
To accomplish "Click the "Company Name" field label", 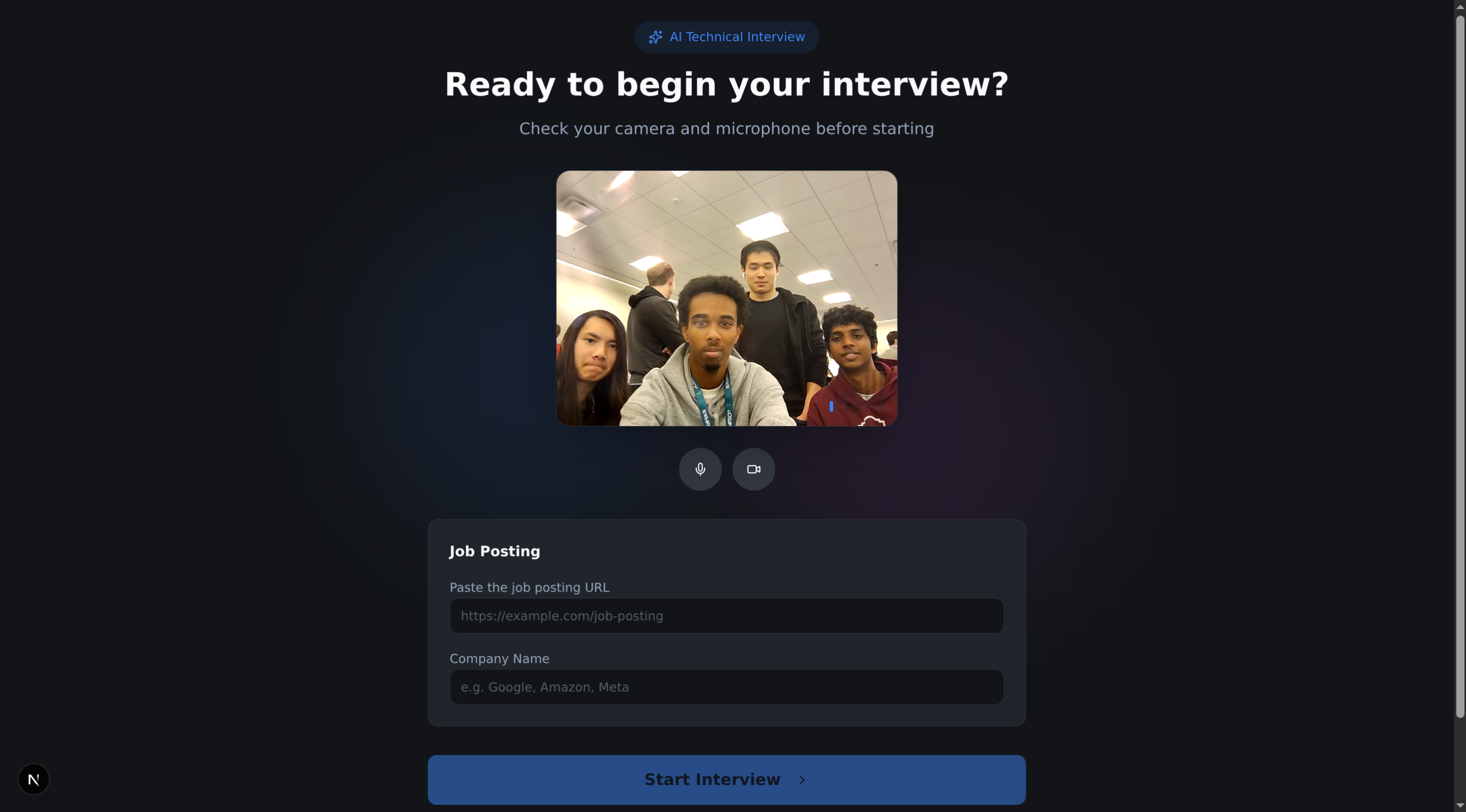I will click(499, 658).
